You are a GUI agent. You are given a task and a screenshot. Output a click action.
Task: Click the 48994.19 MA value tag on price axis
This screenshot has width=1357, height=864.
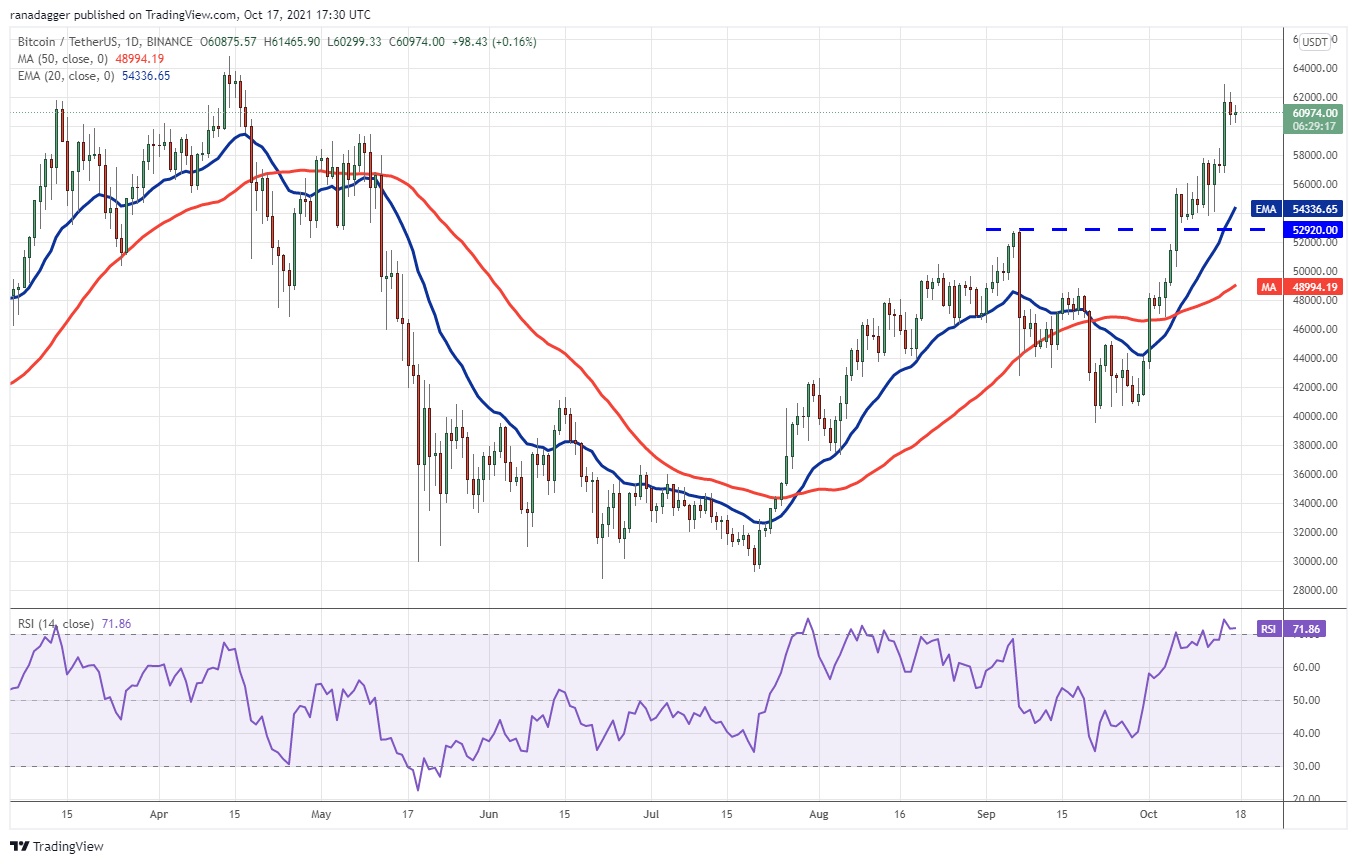pos(1314,286)
